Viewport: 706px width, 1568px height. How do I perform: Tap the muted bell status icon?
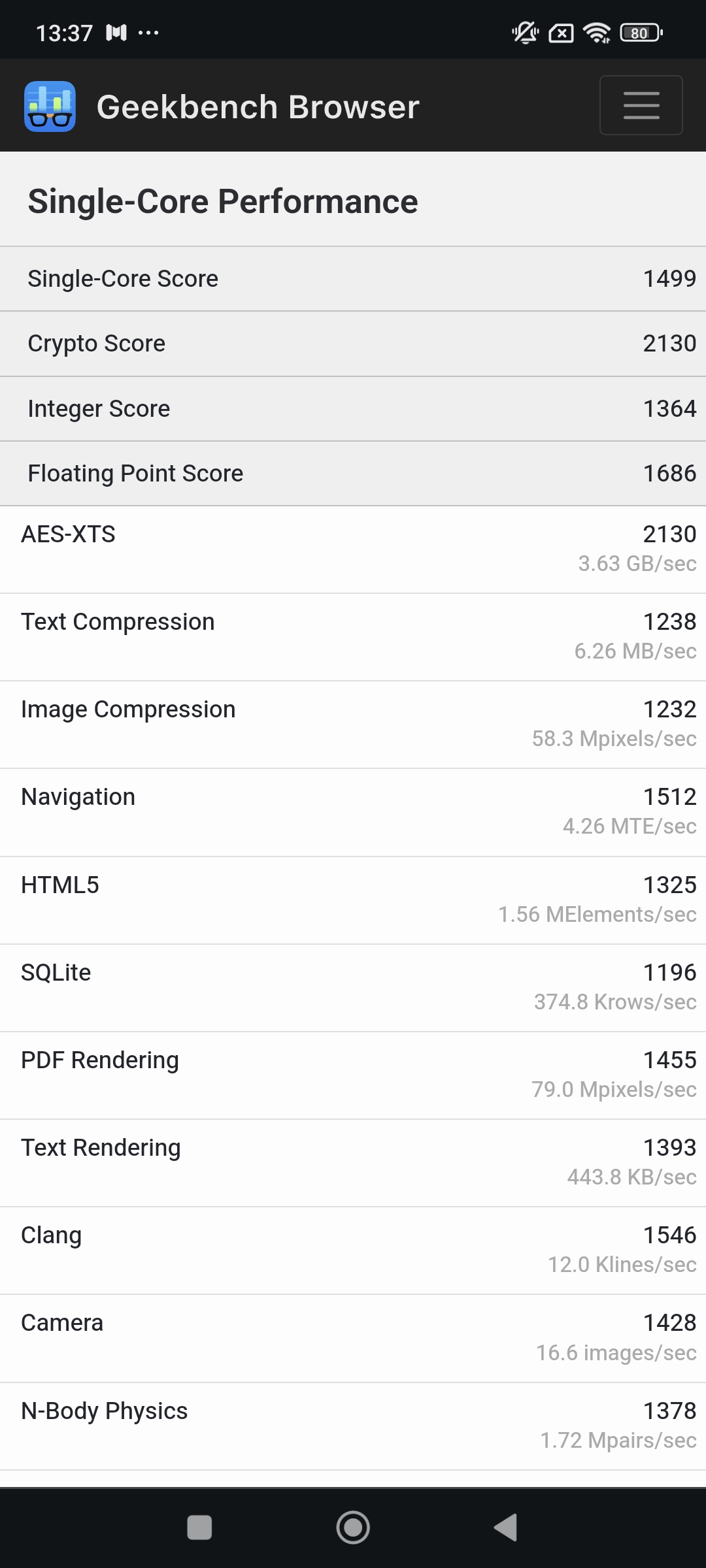tap(525, 33)
